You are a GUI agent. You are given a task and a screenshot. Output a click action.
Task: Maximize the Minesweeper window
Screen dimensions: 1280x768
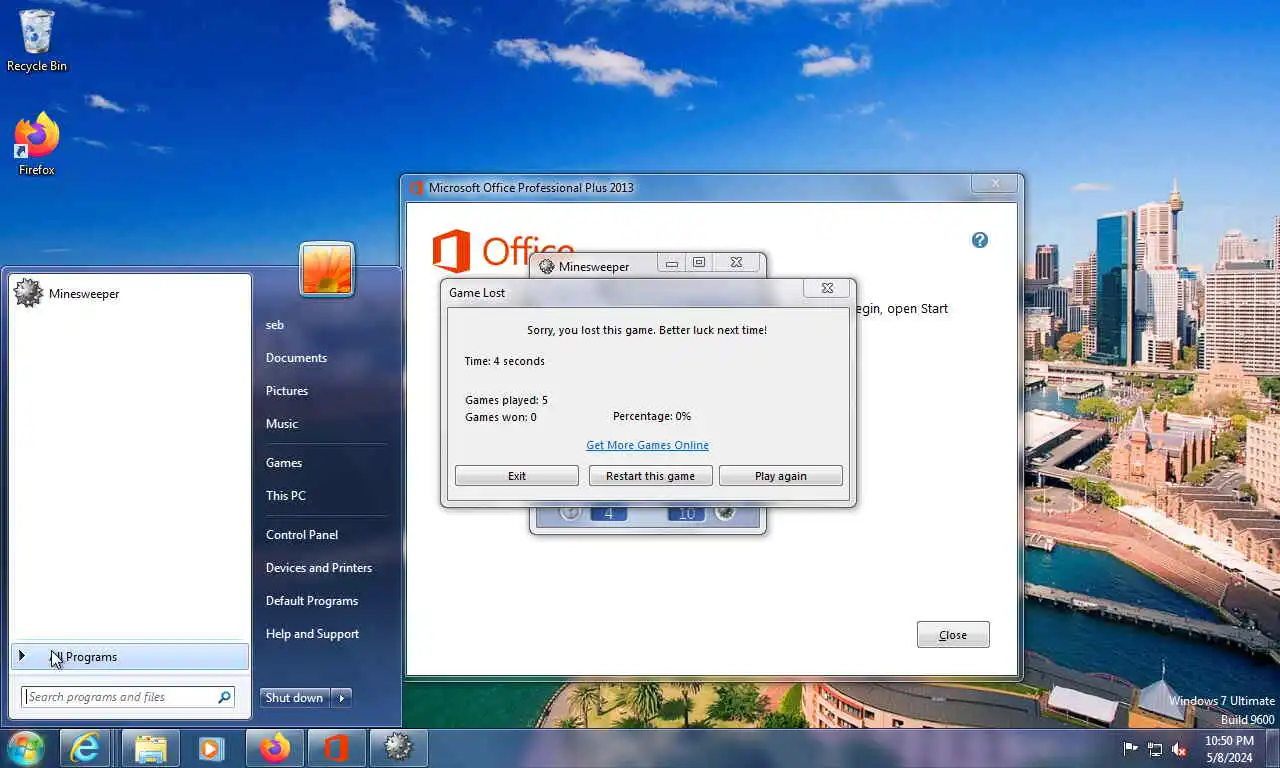coord(699,263)
